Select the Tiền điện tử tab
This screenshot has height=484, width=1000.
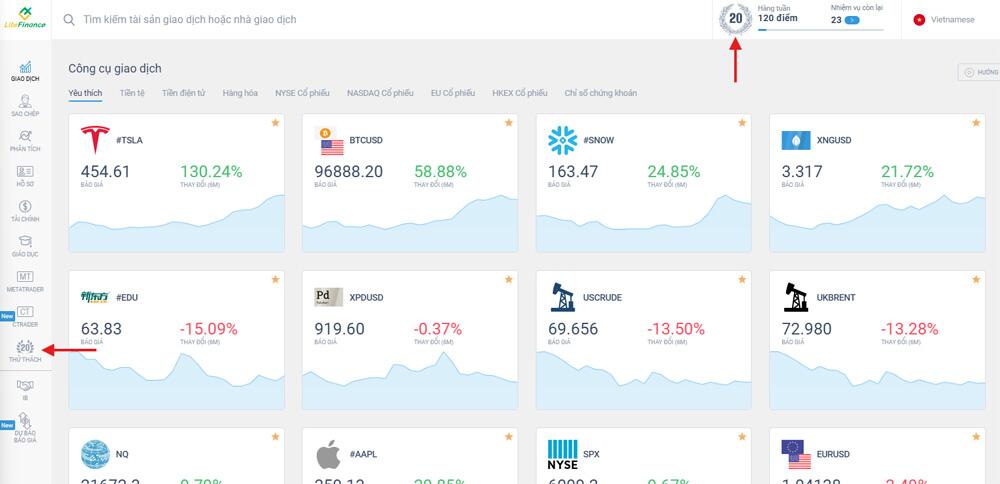click(x=184, y=93)
